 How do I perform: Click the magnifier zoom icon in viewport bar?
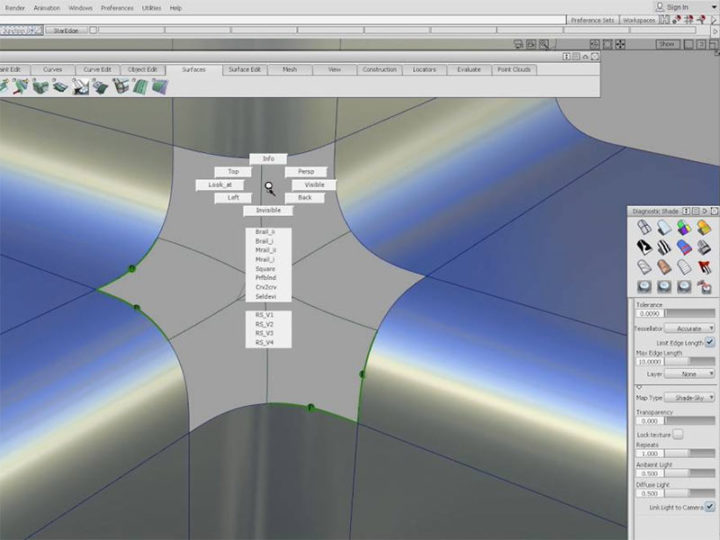(544, 44)
